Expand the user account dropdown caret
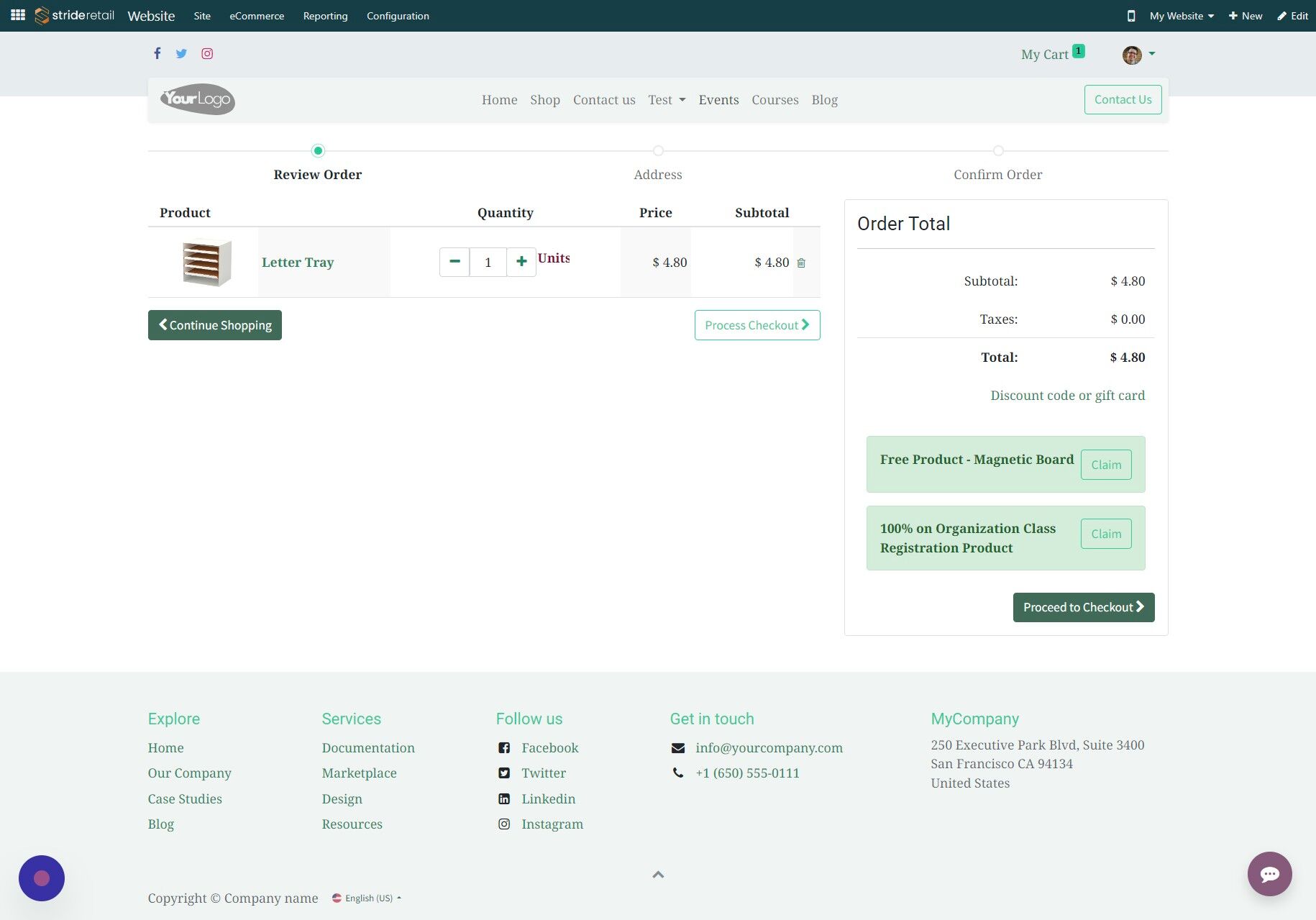Viewport: 1316px width, 920px height. (1152, 54)
